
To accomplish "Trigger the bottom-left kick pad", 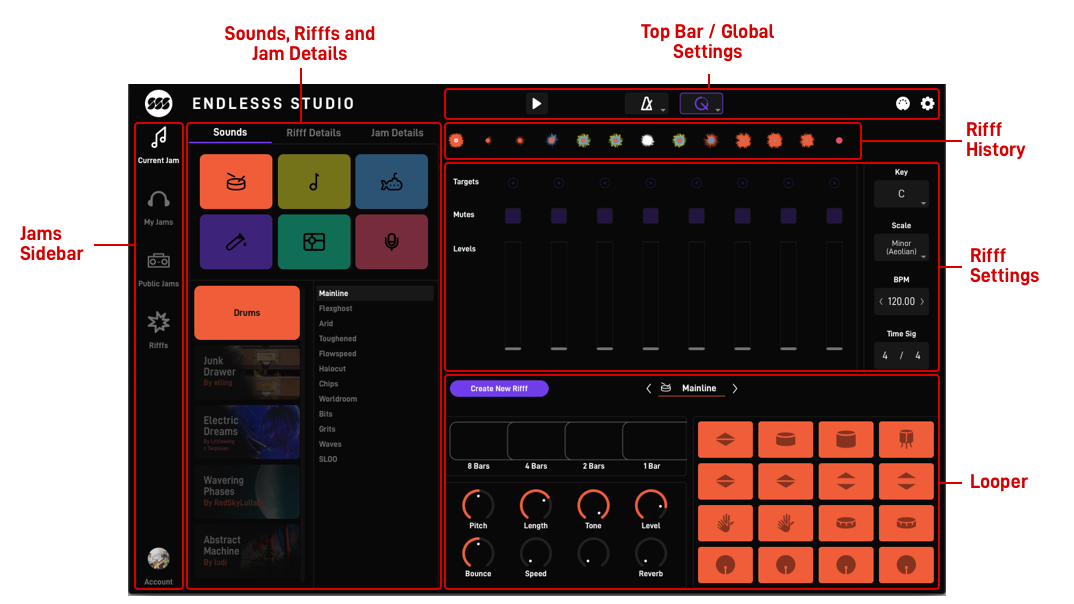I will tap(725, 565).
